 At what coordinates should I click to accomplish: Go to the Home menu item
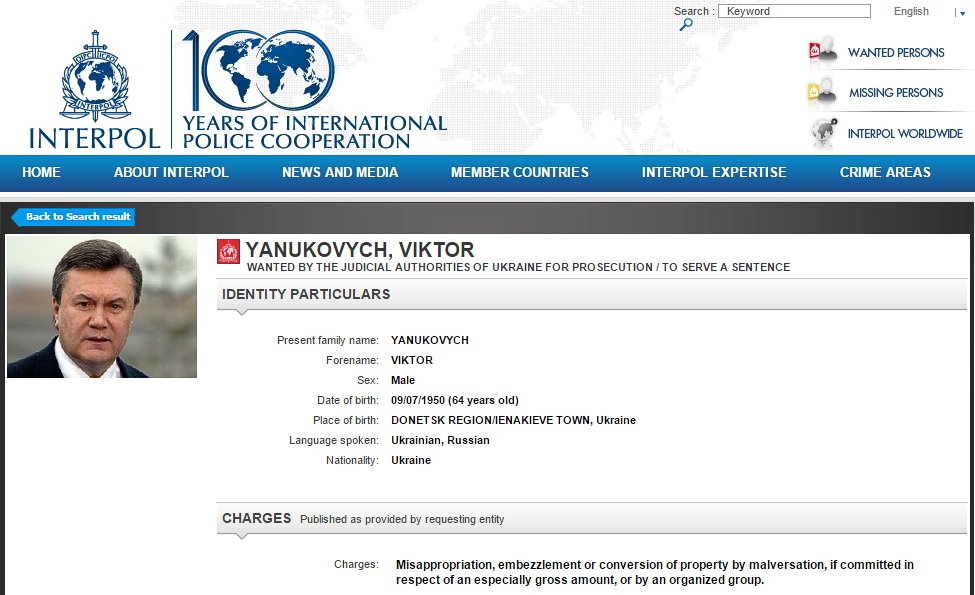[x=41, y=172]
